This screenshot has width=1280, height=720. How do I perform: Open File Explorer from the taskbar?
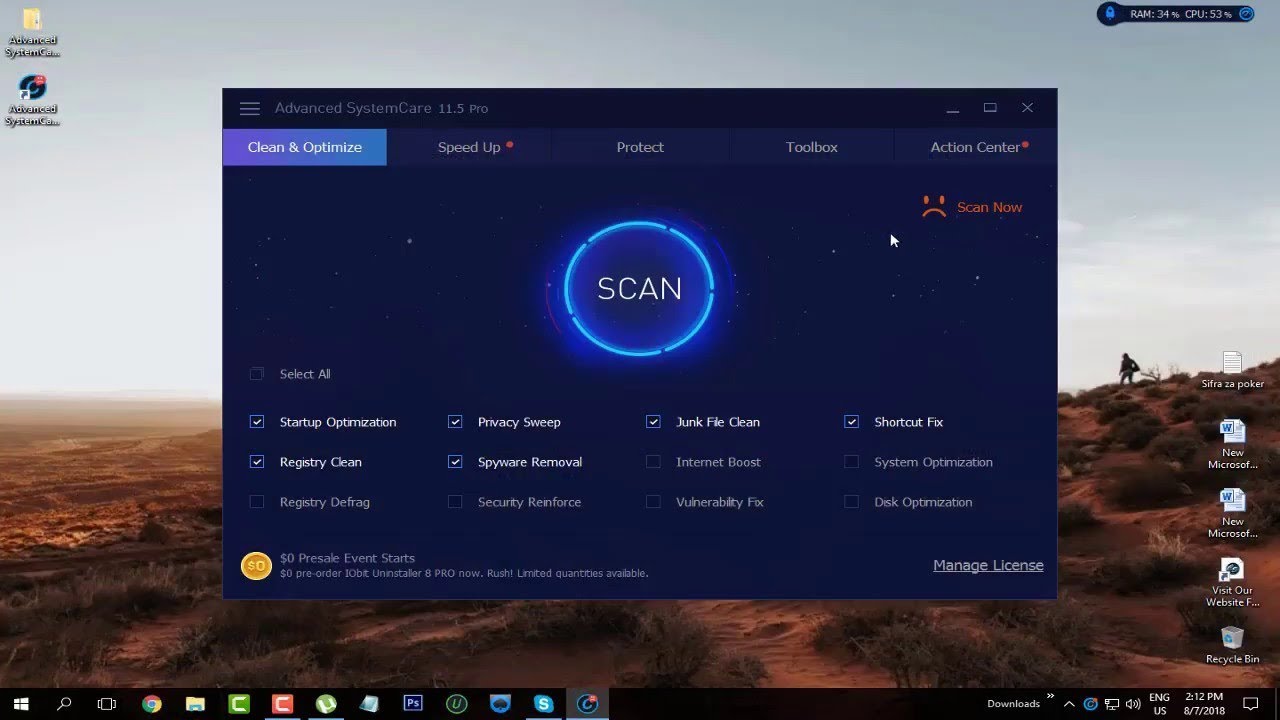click(x=195, y=704)
